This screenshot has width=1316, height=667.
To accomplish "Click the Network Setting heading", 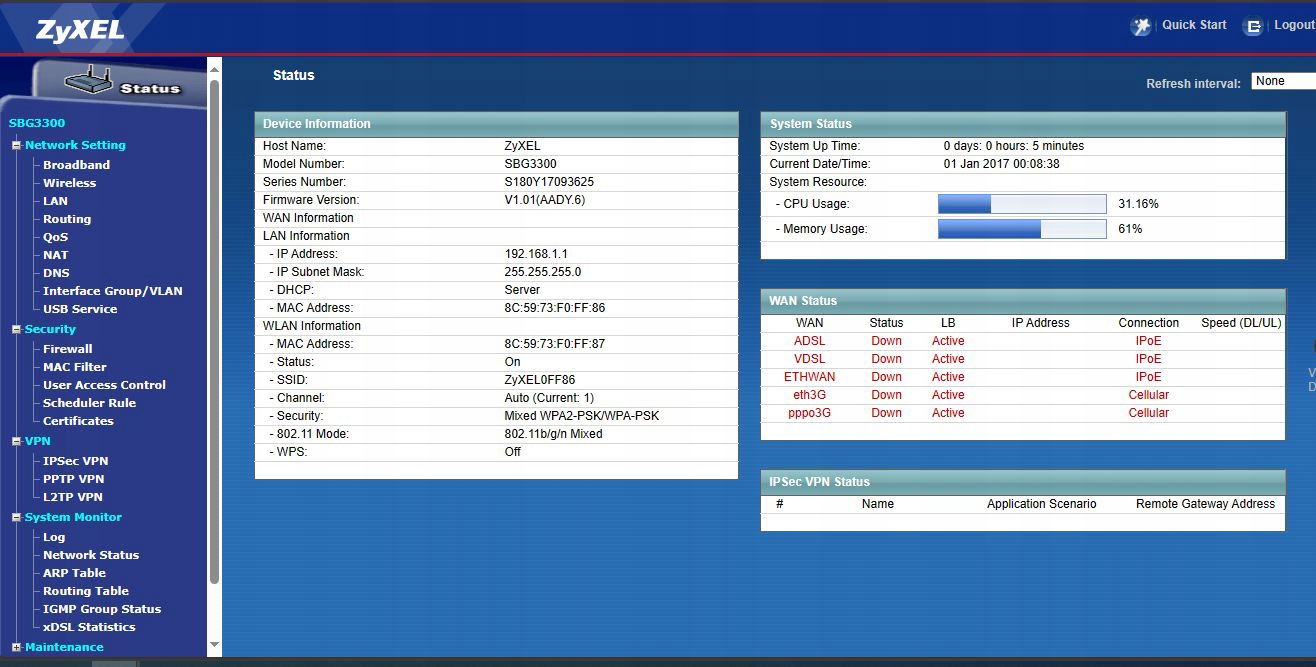I will coord(75,145).
